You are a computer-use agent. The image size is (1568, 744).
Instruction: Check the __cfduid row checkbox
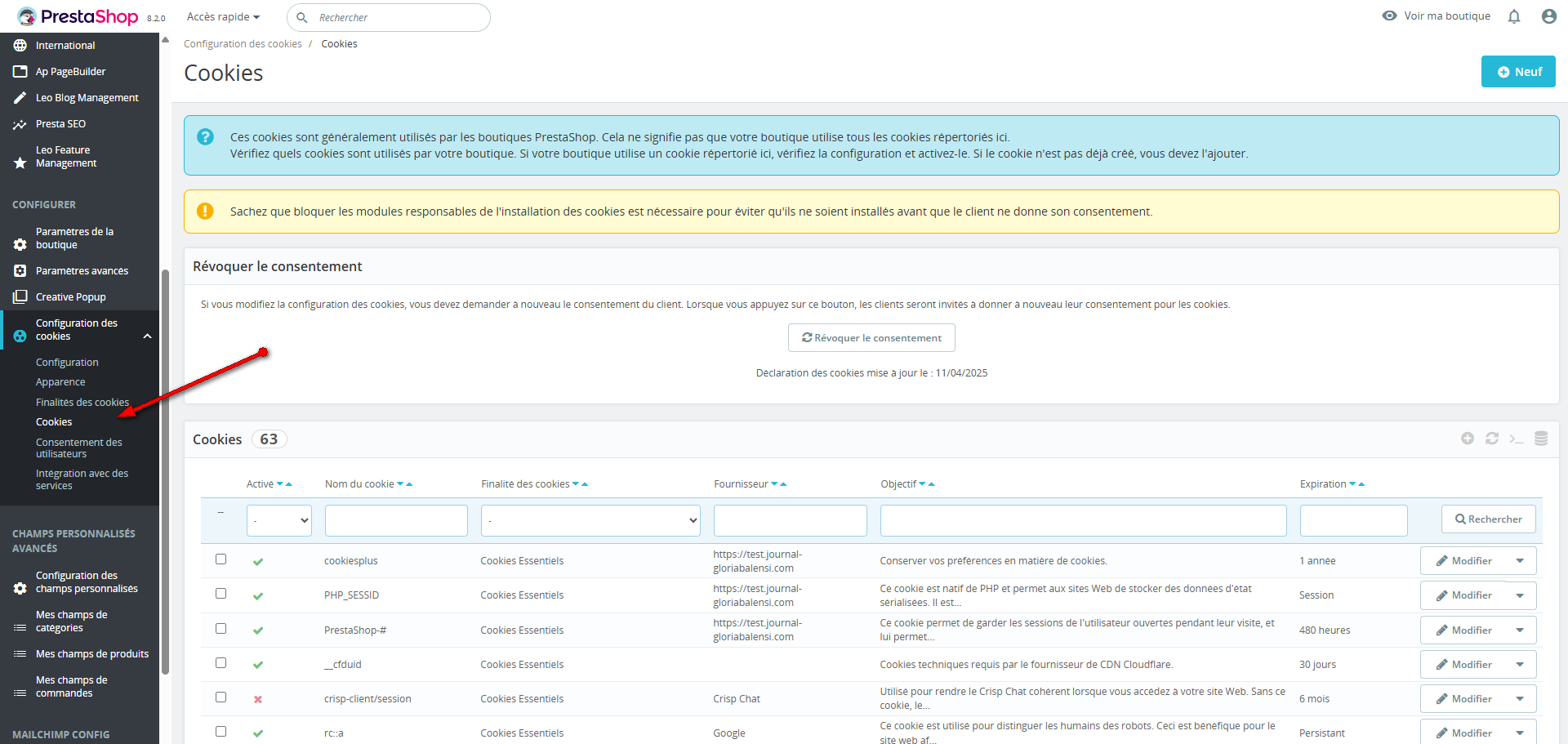(x=220, y=663)
